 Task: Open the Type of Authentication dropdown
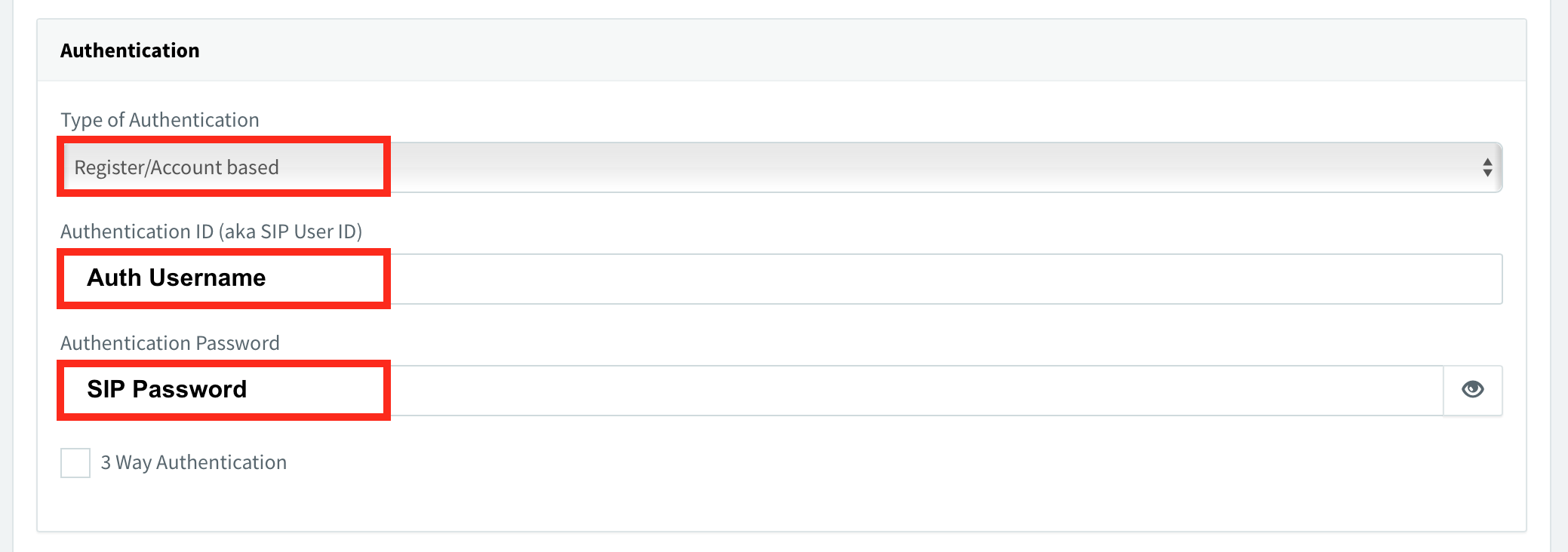782,167
